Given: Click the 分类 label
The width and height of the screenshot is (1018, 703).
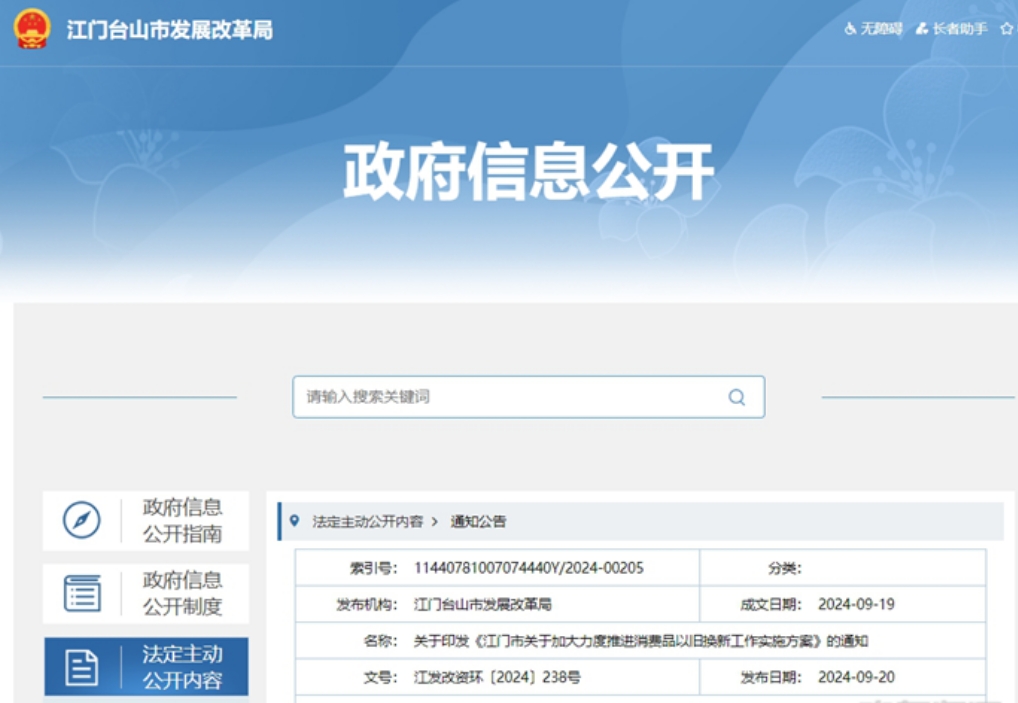Looking at the screenshot, I should coord(784,568).
